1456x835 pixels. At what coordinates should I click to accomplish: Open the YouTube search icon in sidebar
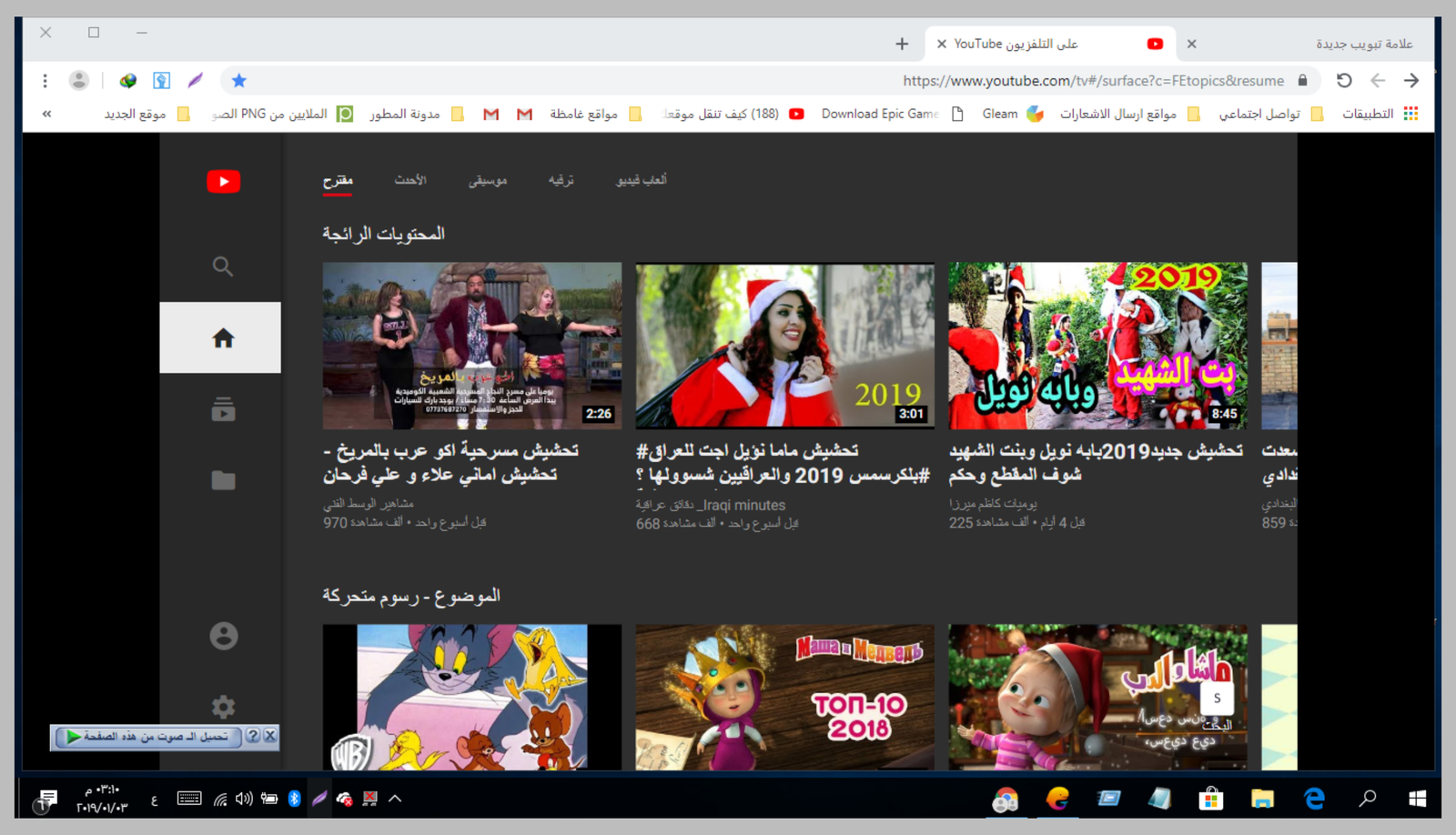[223, 267]
